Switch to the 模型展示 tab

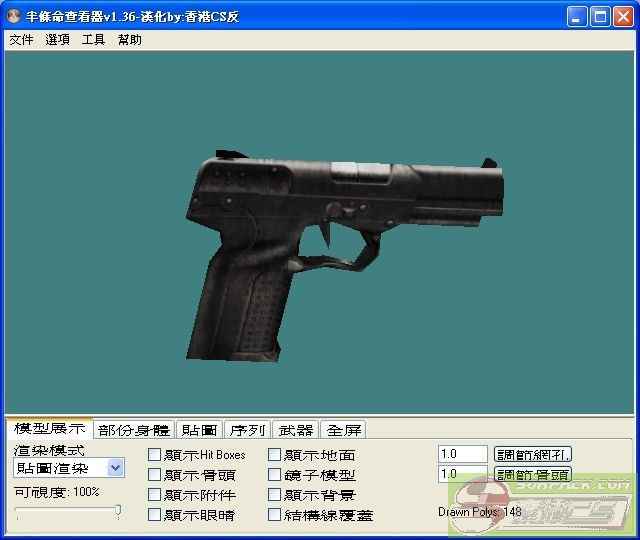(50, 429)
